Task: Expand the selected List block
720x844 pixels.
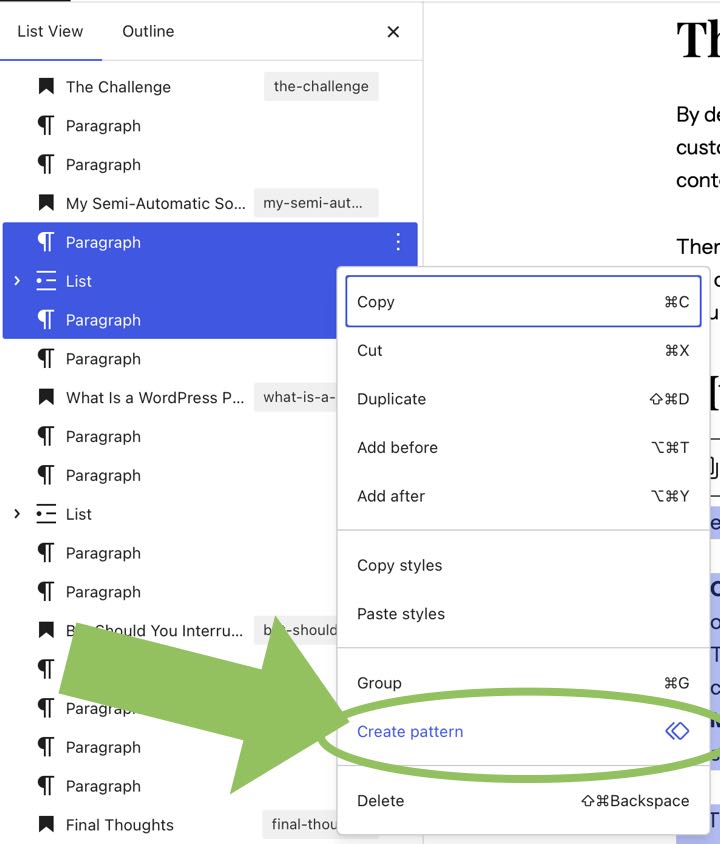Action: click(17, 281)
